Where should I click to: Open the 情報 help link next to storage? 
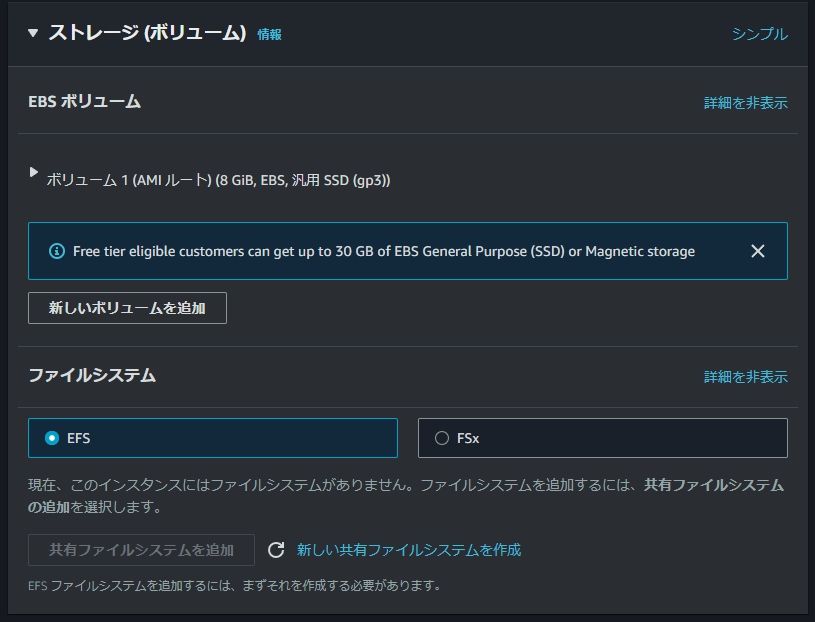[x=269, y=33]
